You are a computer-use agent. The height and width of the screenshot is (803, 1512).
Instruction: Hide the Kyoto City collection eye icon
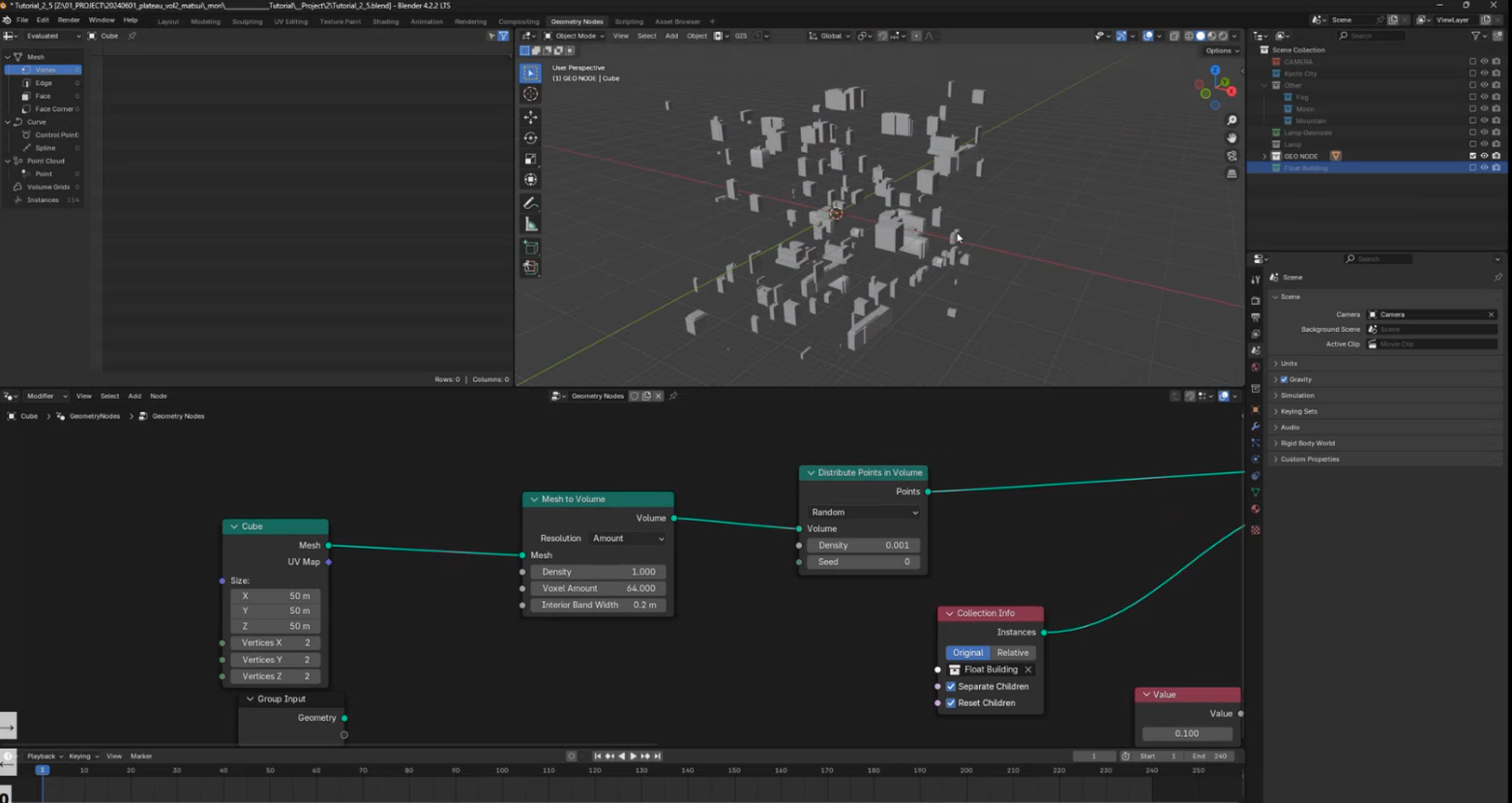(x=1485, y=74)
